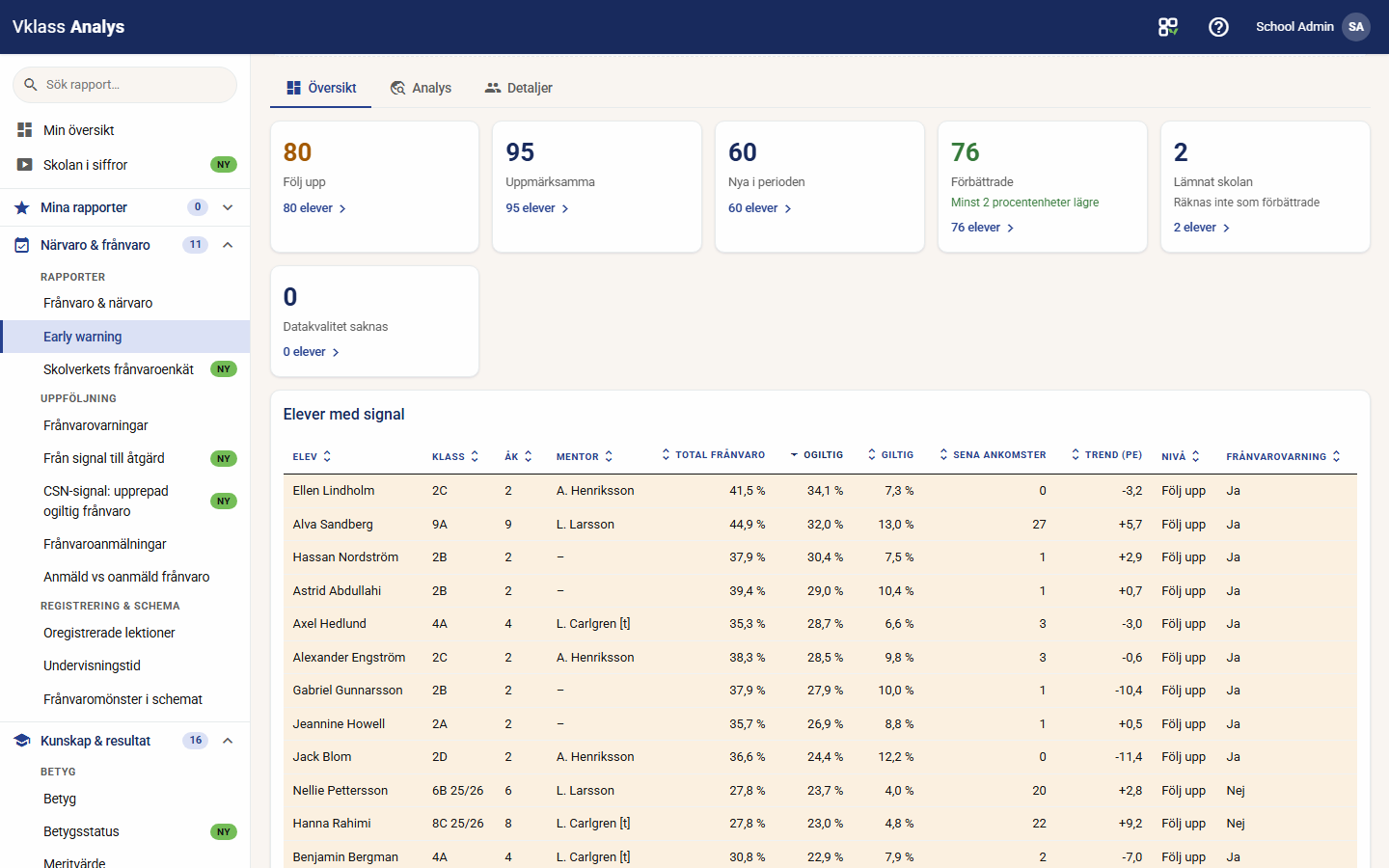This screenshot has width=1389, height=868.
Task: Open the SA user avatar
Action: [x=1356, y=27]
